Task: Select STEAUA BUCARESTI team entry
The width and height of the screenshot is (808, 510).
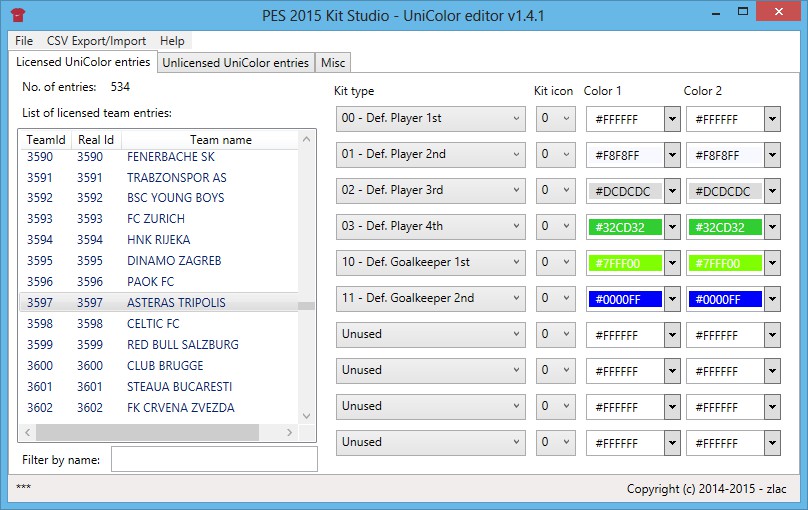Action: coord(159,387)
